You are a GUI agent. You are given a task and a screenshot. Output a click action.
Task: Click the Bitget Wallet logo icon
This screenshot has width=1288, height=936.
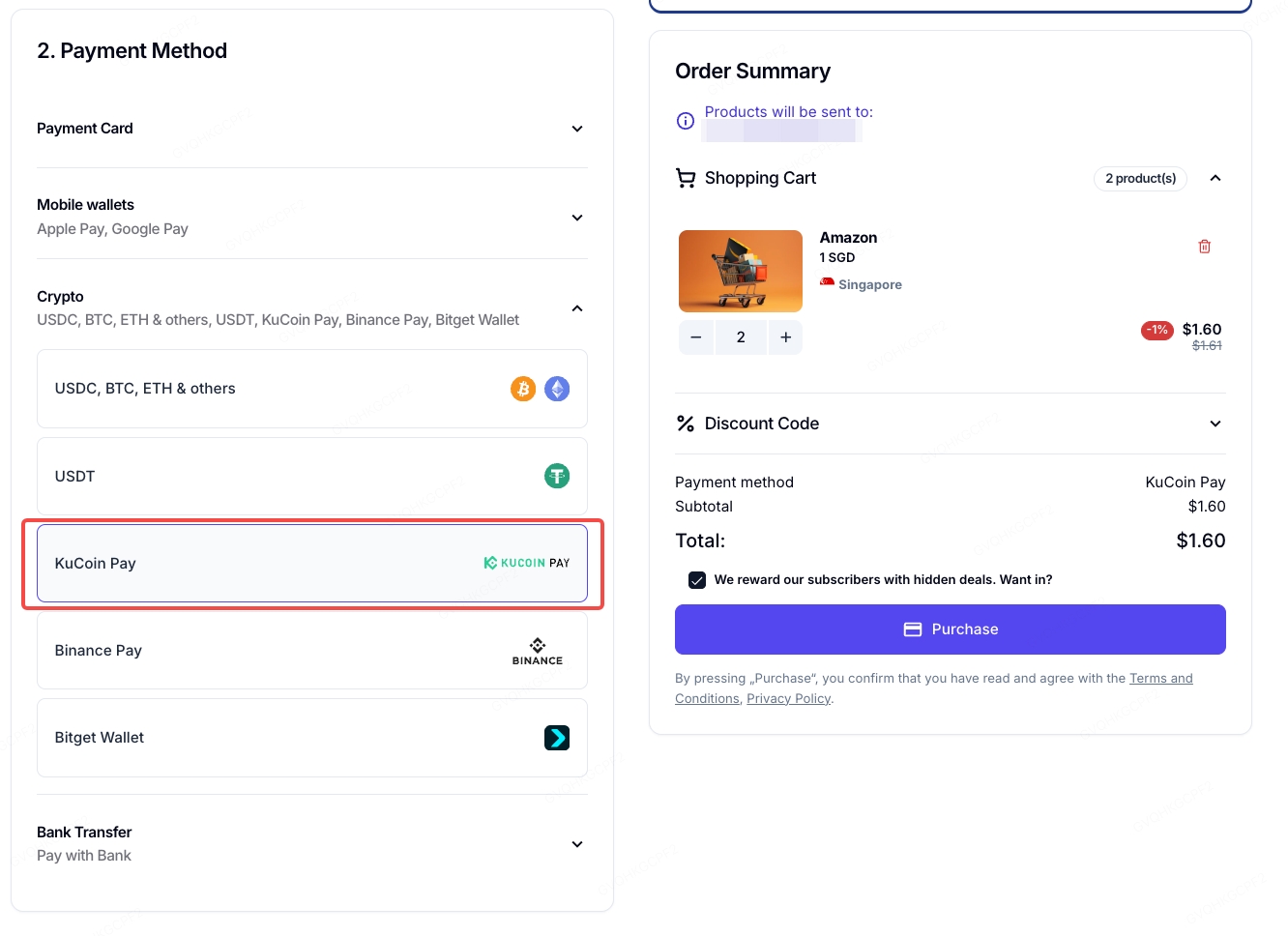(557, 738)
